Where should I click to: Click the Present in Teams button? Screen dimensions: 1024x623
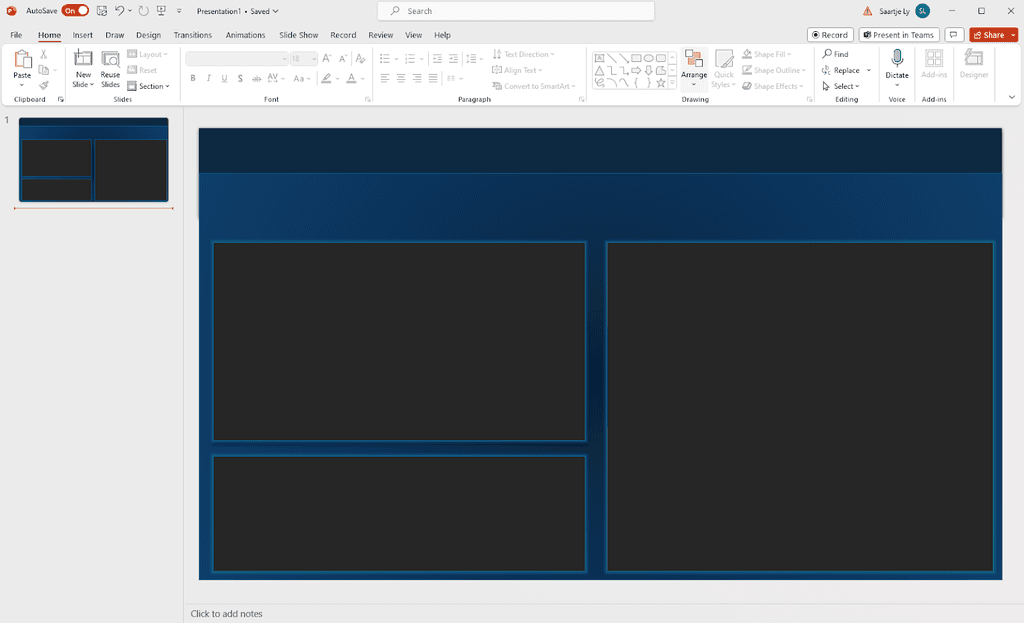[899, 34]
